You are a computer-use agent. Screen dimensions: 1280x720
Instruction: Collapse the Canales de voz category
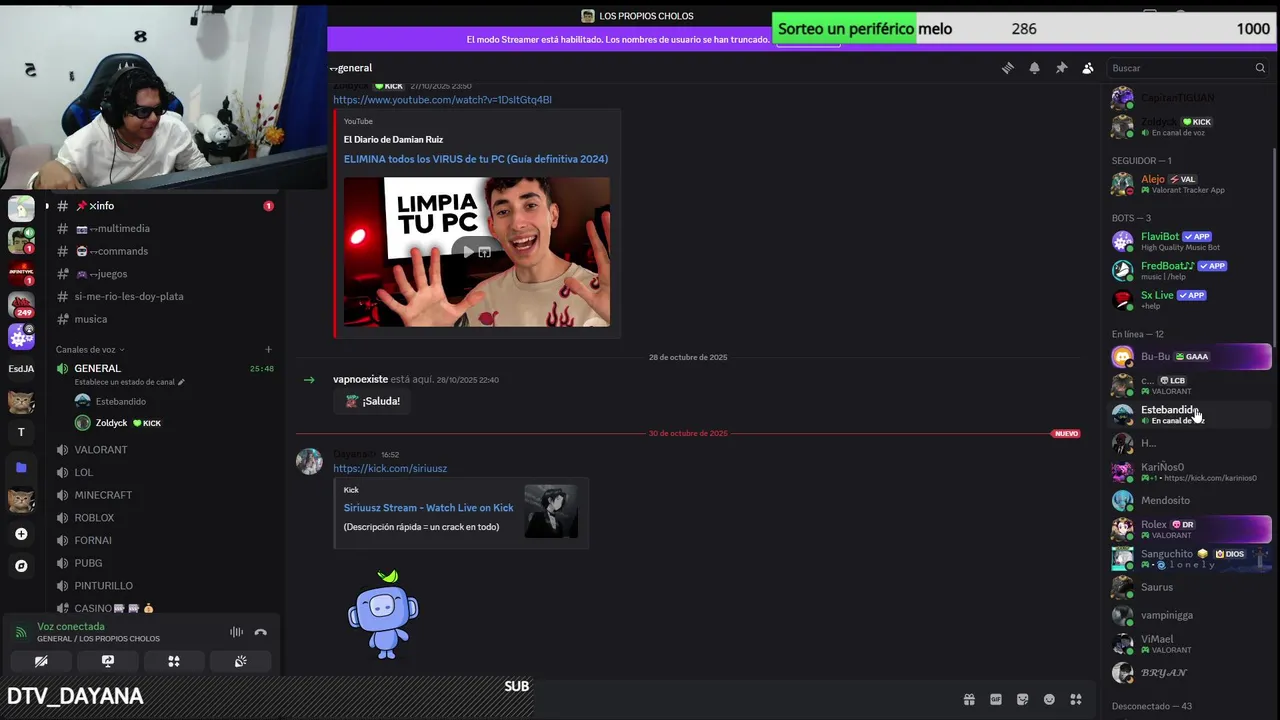pyautogui.click(x=91, y=350)
